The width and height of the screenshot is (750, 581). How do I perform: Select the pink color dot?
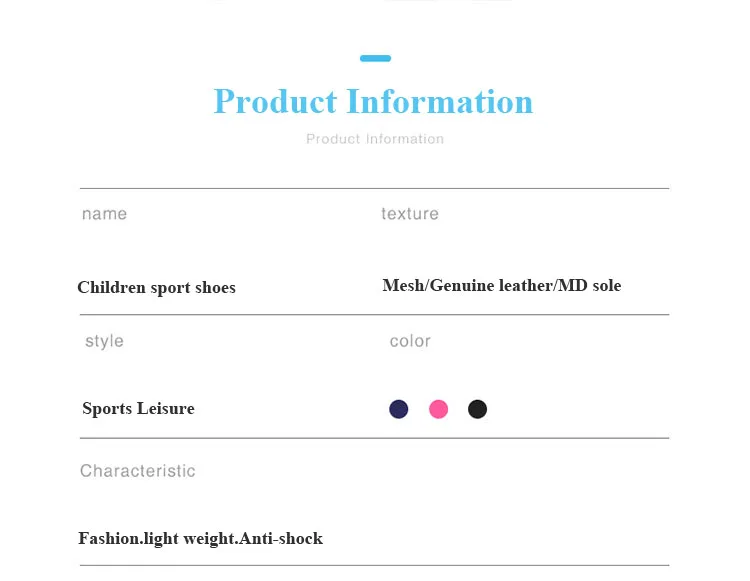438,409
